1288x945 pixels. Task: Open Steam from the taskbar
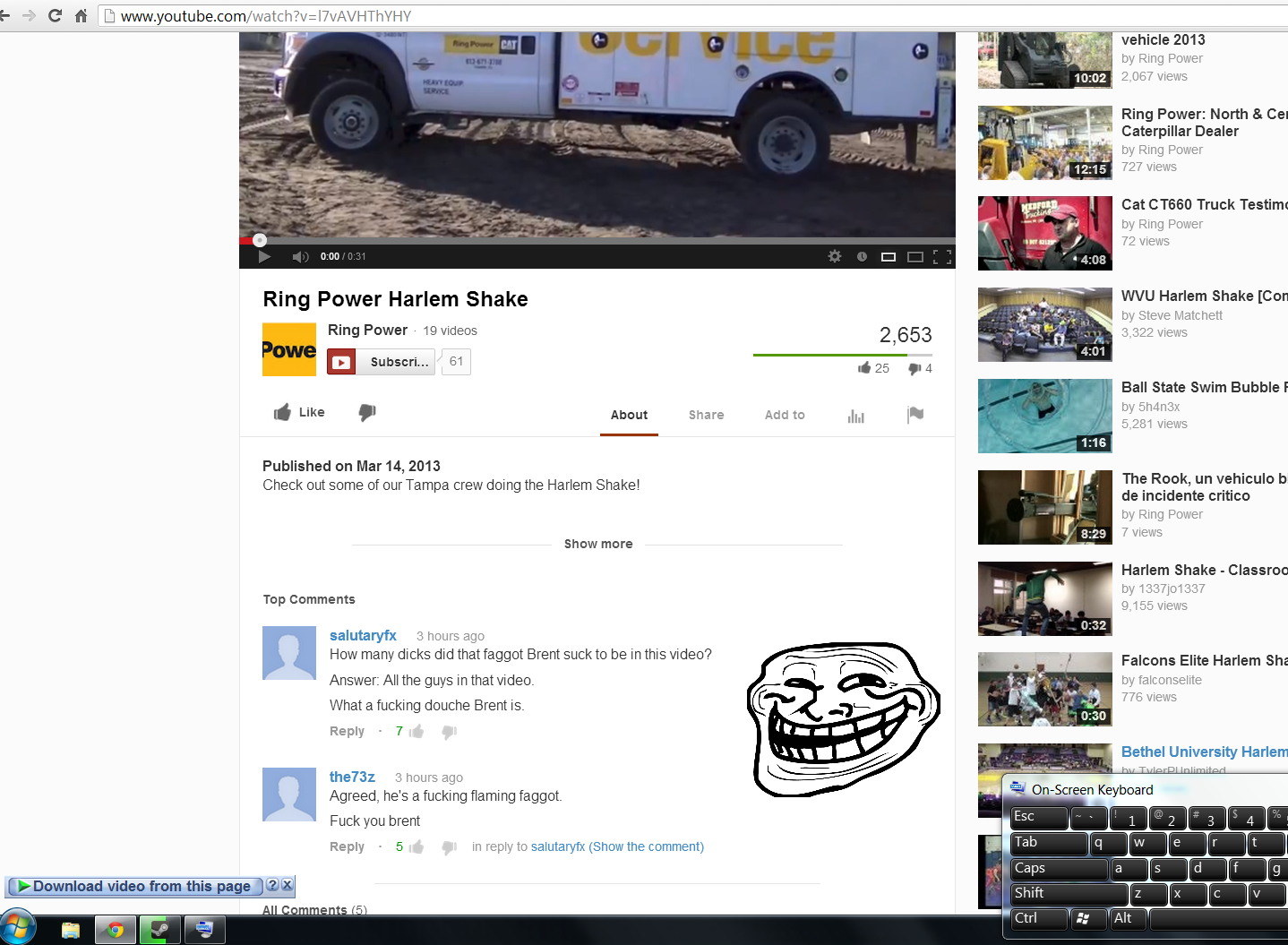coord(159,930)
